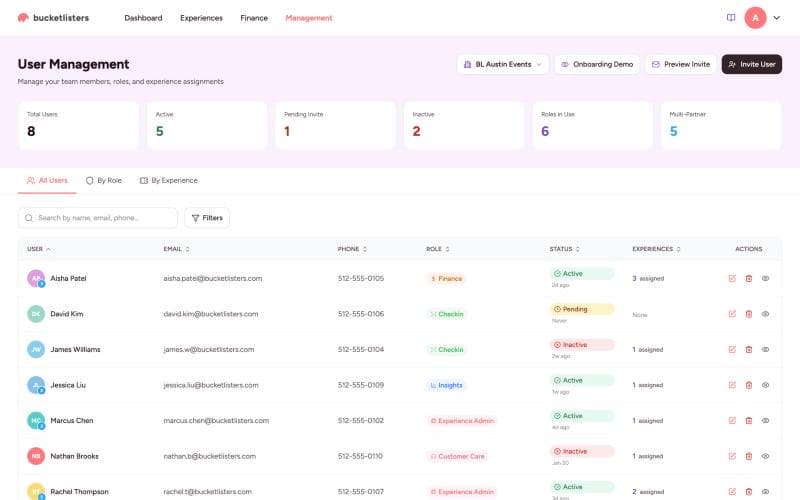800x500 pixels.
Task: Expand the account menu chevron
Action: (x=777, y=18)
